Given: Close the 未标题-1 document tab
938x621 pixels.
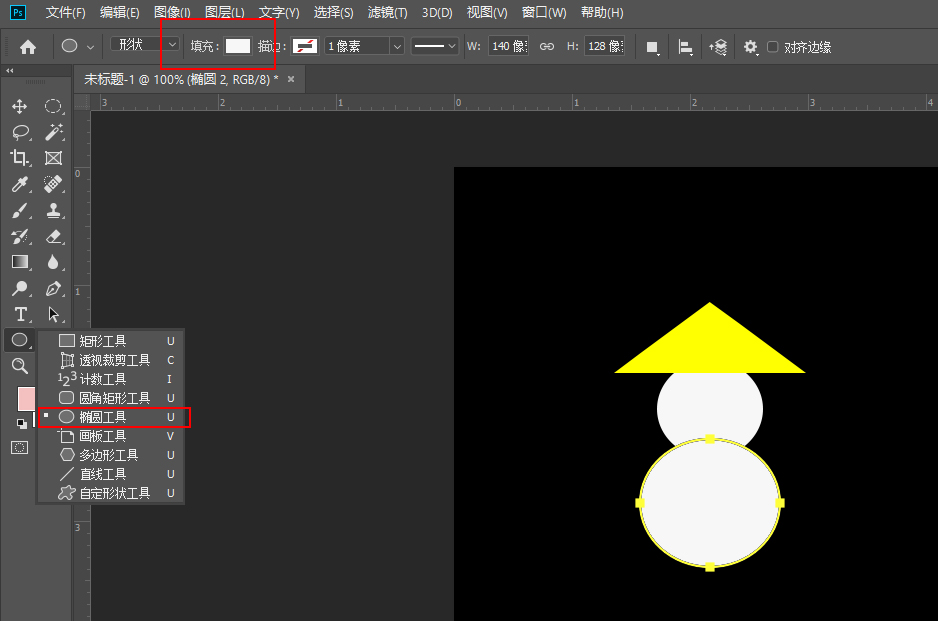Looking at the screenshot, I should pyautogui.click(x=291, y=79).
